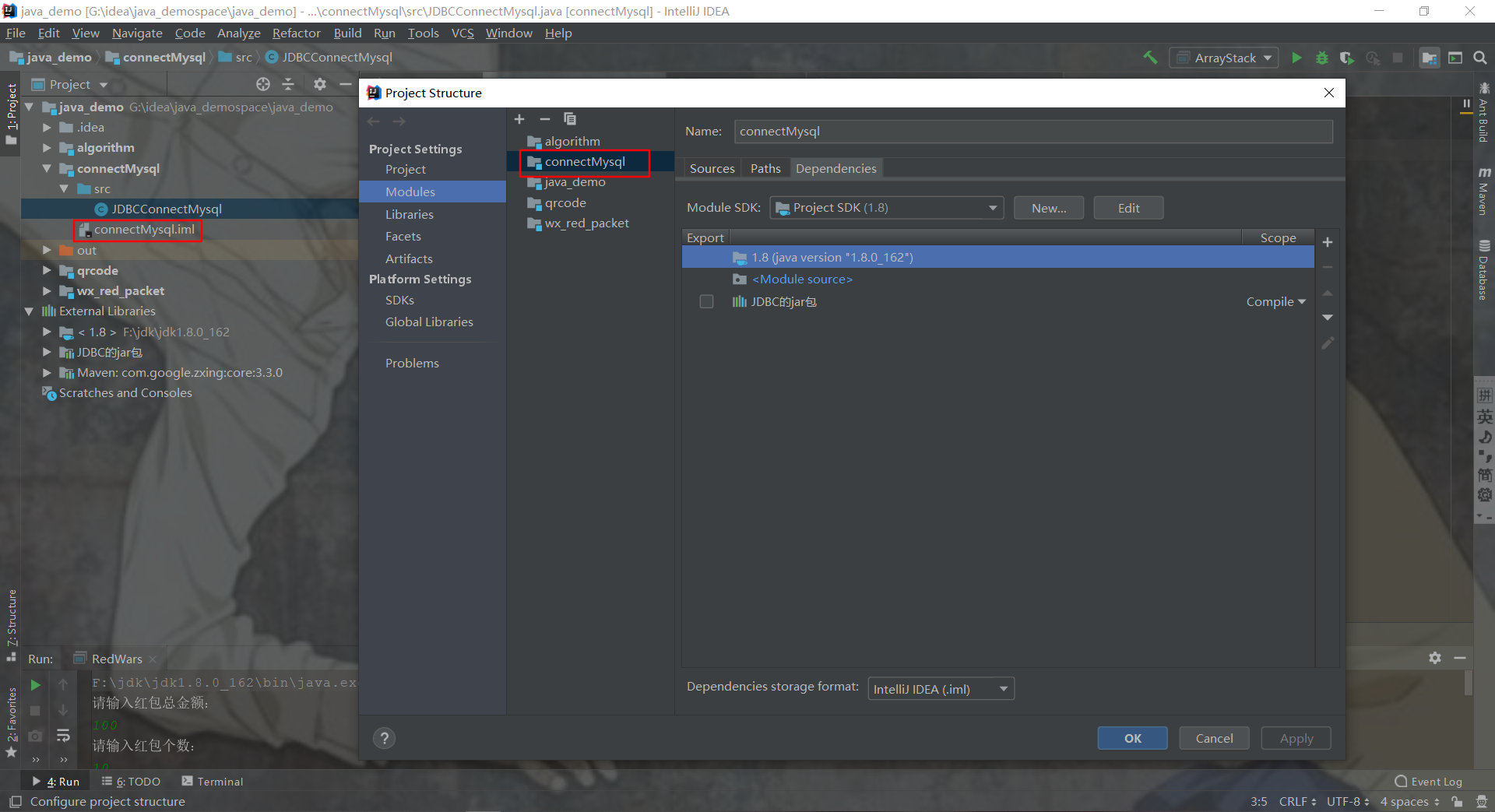
Task: Run the ArrayStack configuration
Action: 1296,58
